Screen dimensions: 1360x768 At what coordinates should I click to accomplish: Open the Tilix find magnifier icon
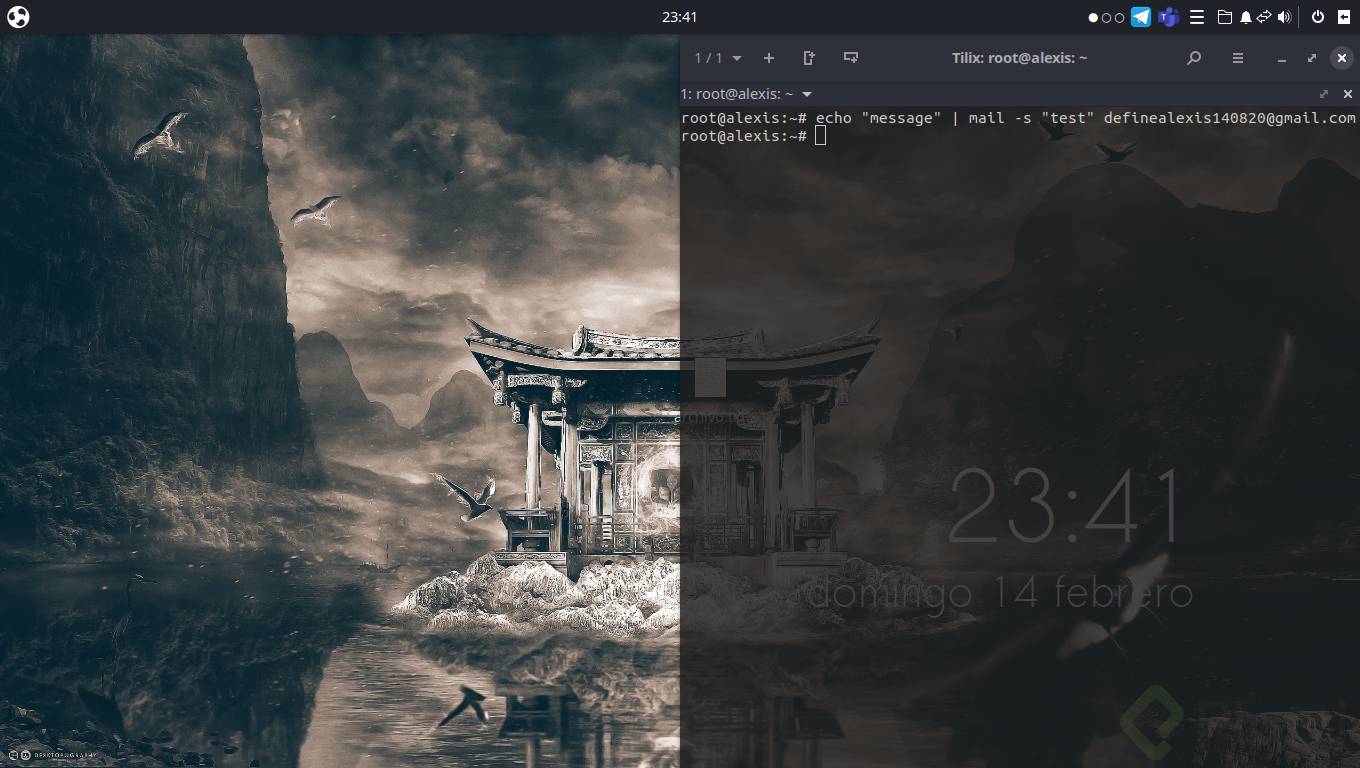pyautogui.click(x=1193, y=58)
